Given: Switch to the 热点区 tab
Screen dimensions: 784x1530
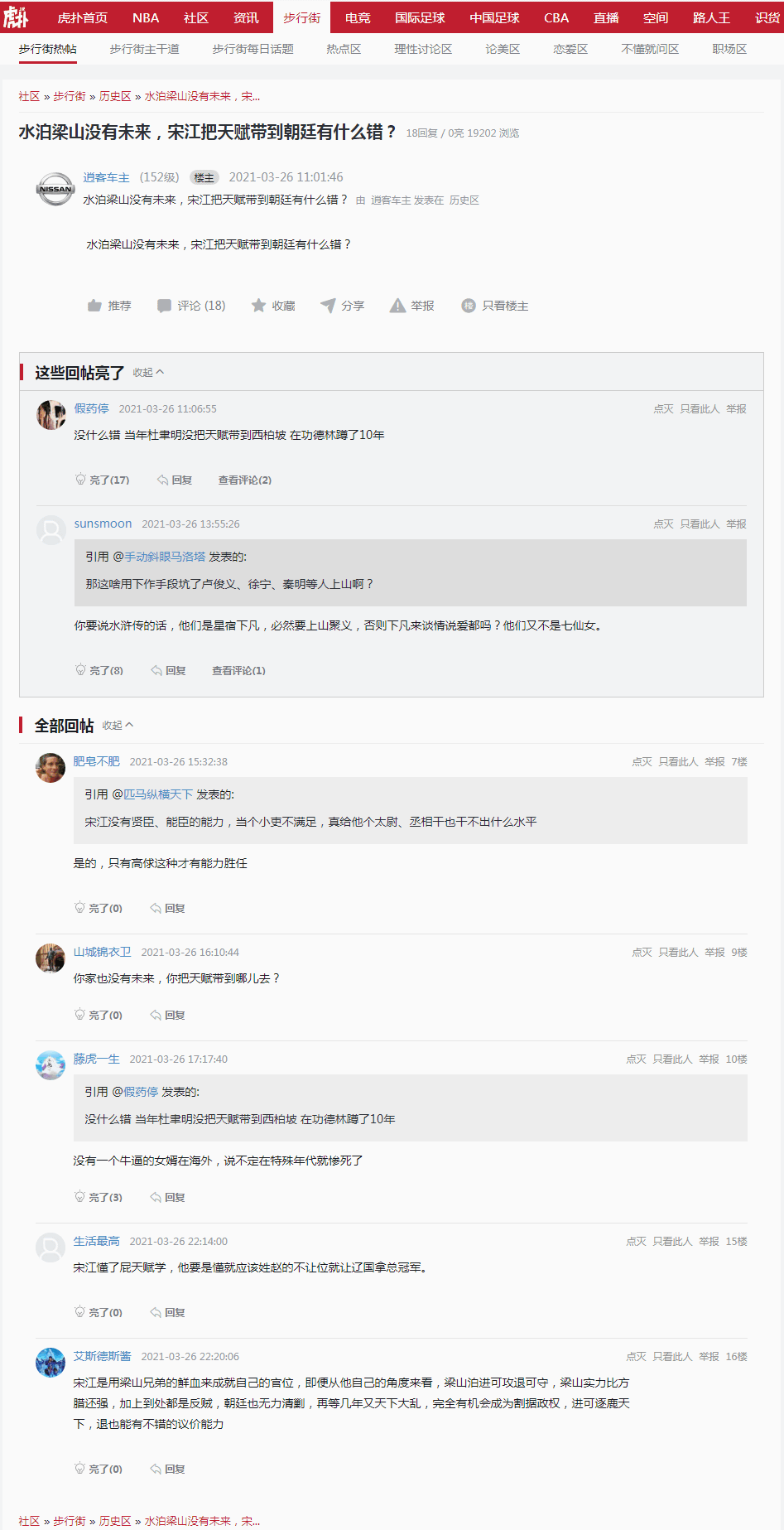Looking at the screenshot, I should tap(344, 49).
